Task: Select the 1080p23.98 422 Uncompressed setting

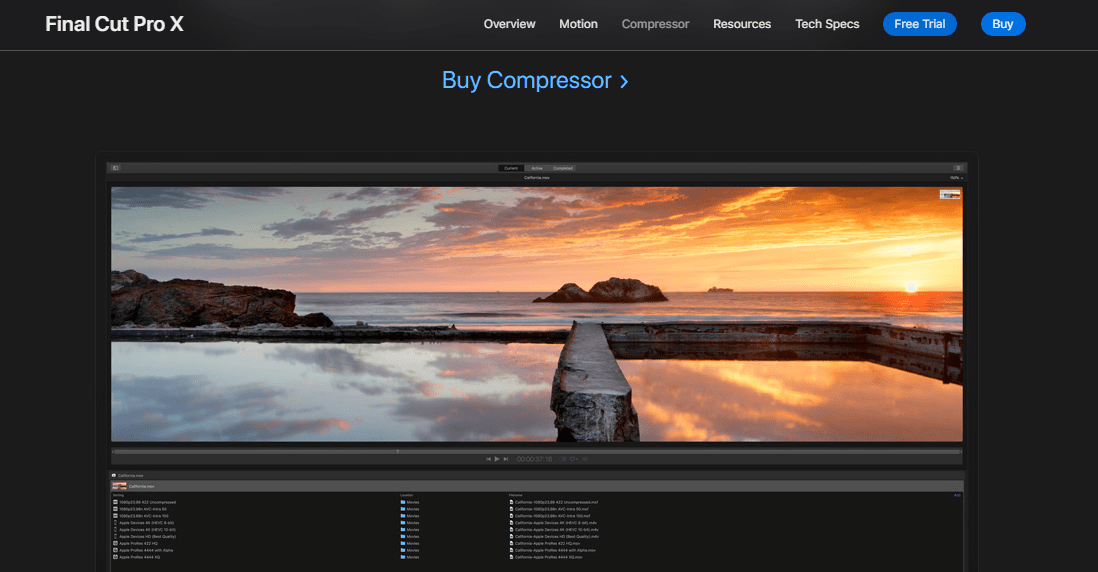Action: coord(144,502)
